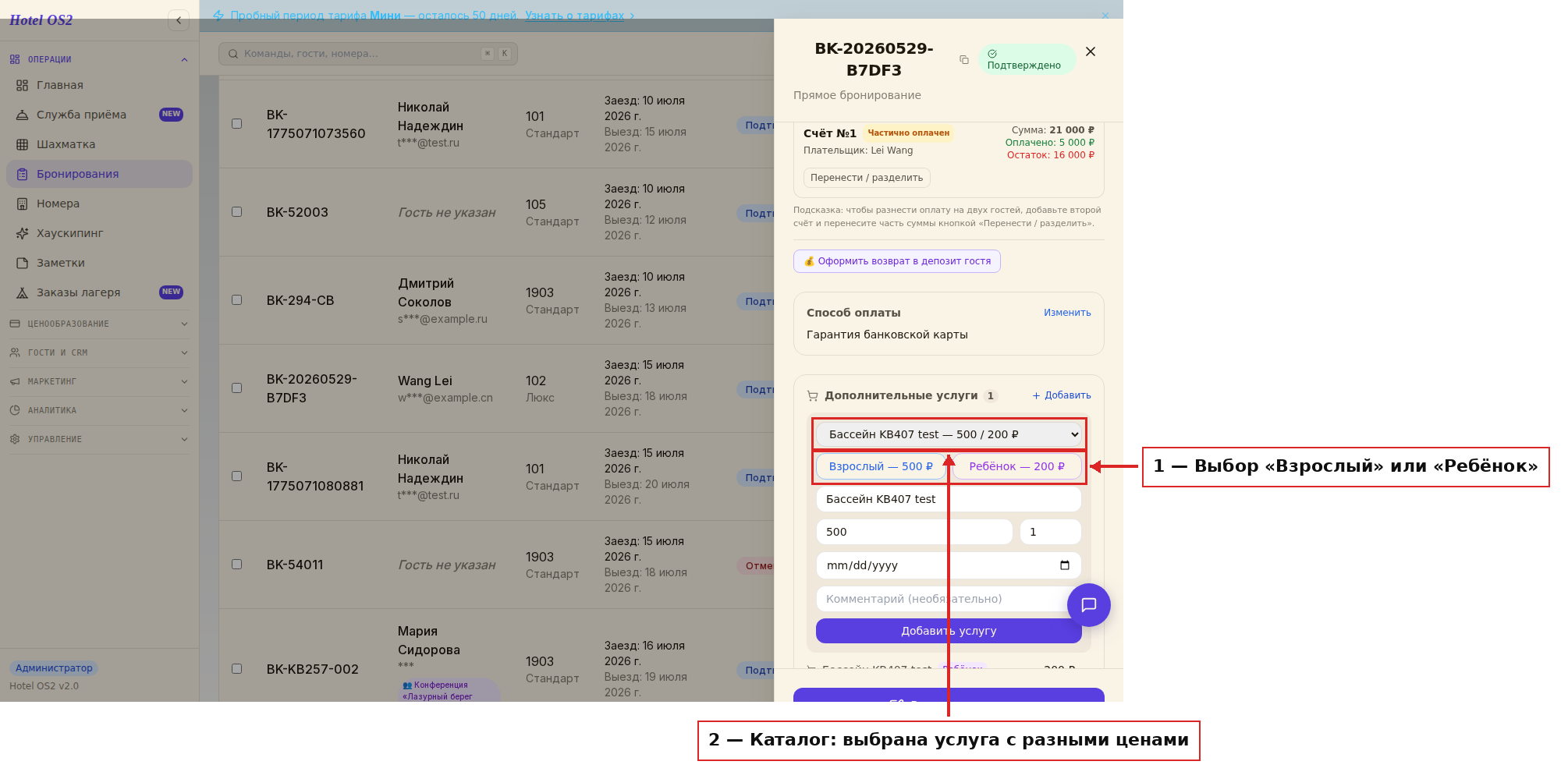Viewport: 1568px width, 779px height.
Task: Check the BK-54011 booking row checkbox
Action: (237, 565)
